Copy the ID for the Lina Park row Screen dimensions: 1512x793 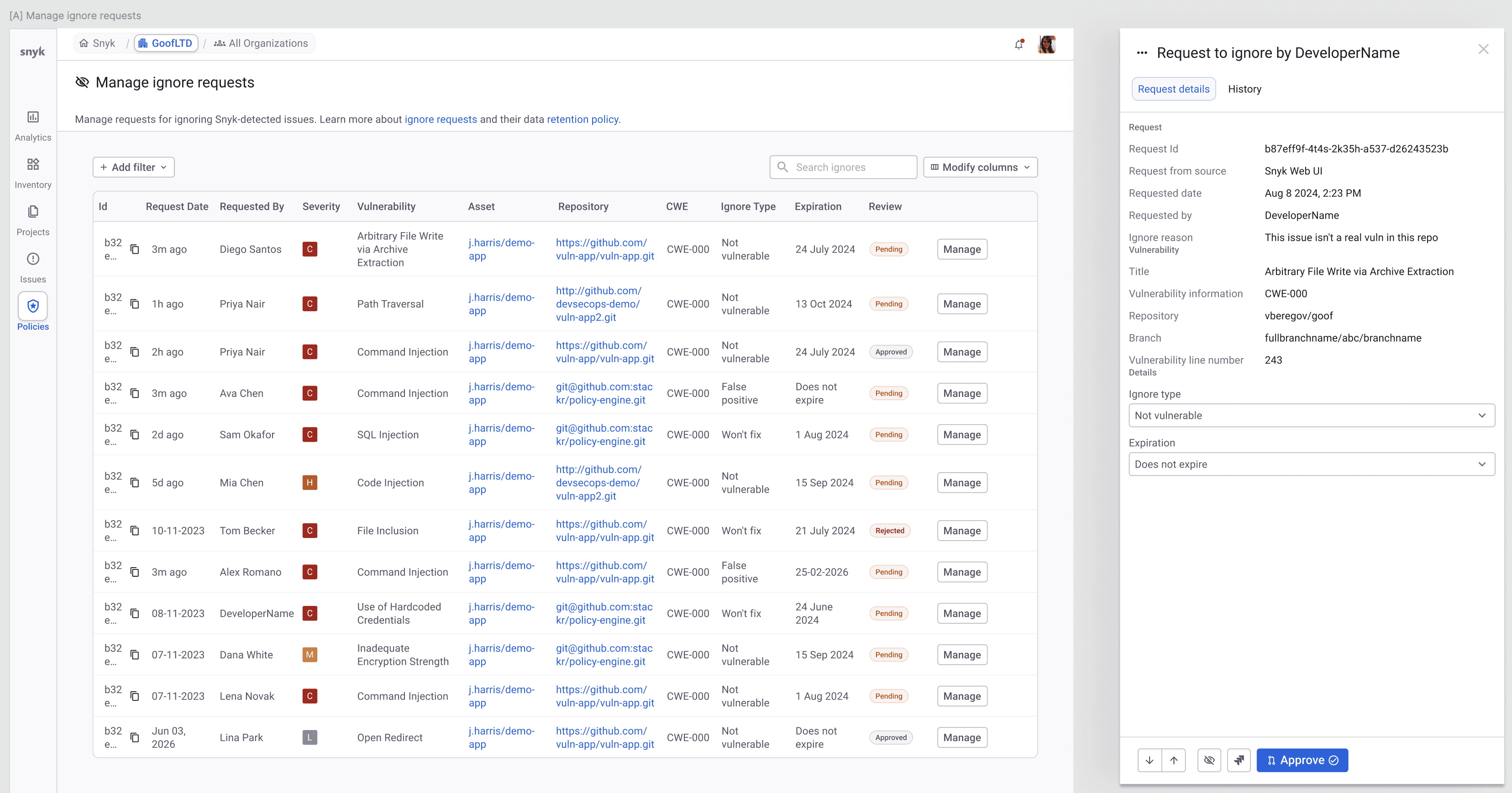134,737
